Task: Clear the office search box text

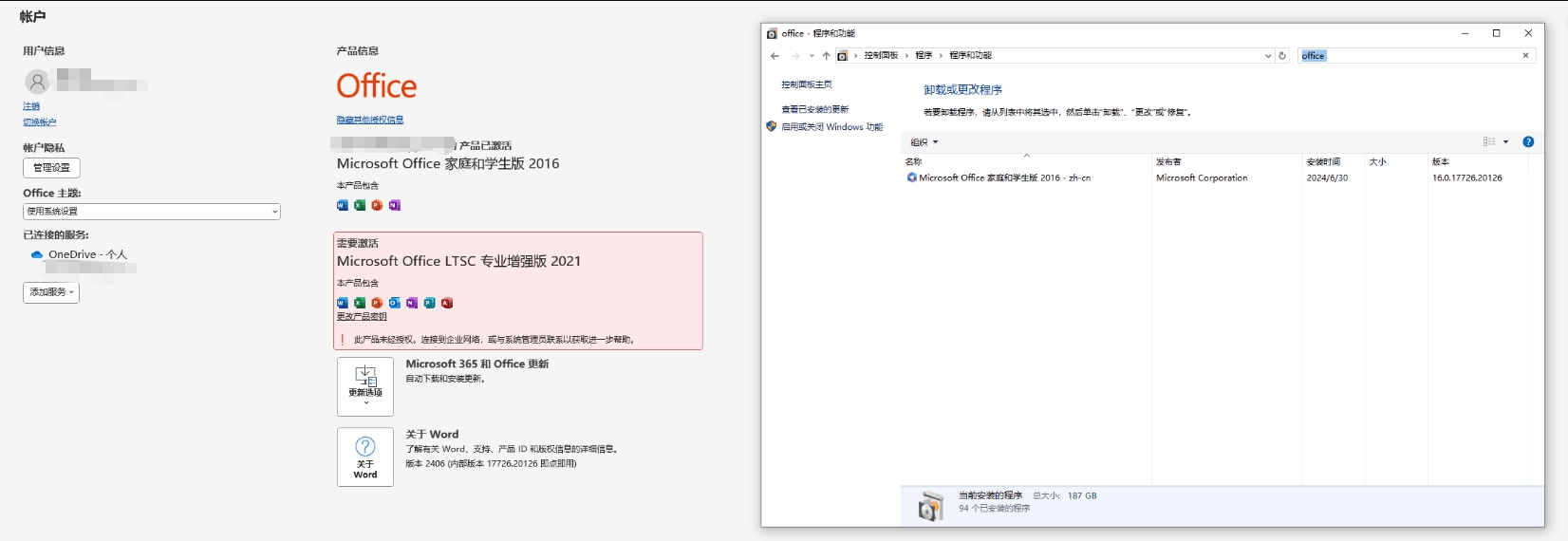Action: point(1525,56)
